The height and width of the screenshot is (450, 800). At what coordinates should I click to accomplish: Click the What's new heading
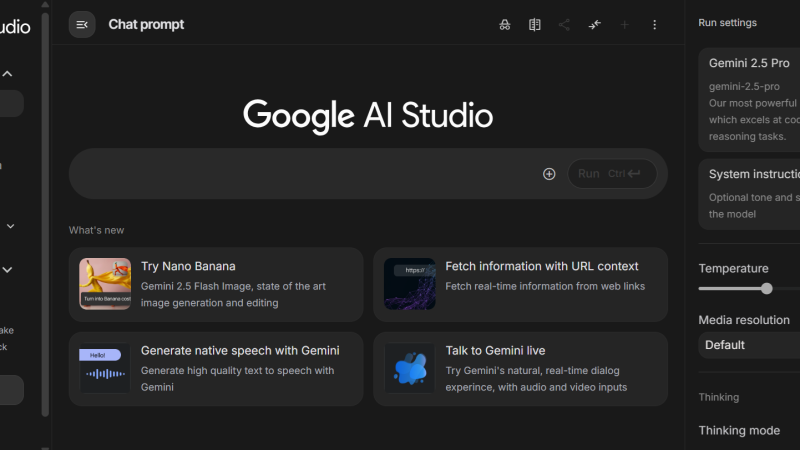96,230
